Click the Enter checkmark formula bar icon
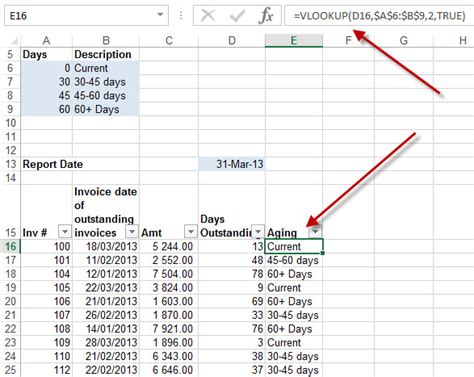This screenshot has height=377, width=474. [237, 15]
